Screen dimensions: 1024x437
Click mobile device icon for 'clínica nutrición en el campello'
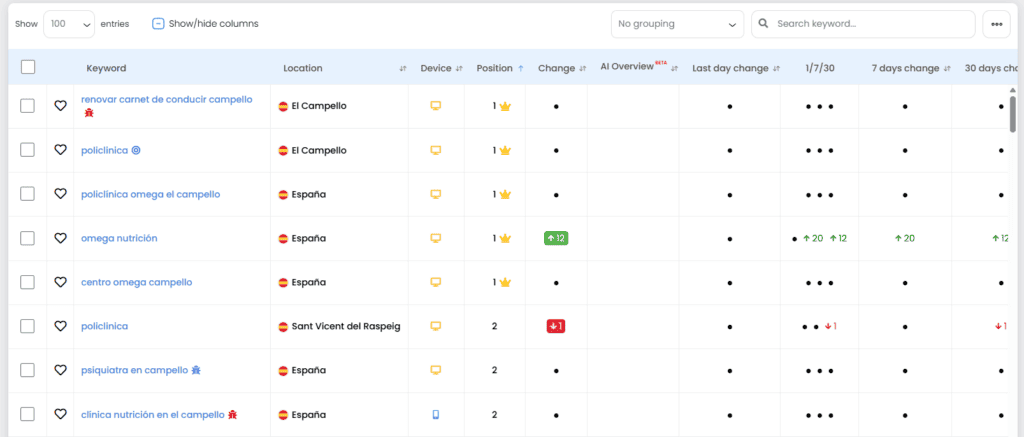click(435, 414)
